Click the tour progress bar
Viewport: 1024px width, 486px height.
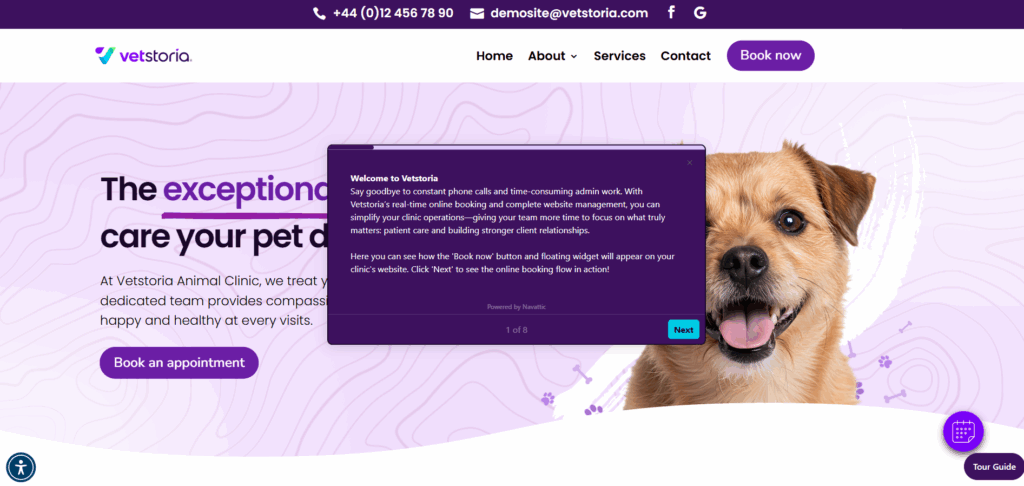[516, 148]
